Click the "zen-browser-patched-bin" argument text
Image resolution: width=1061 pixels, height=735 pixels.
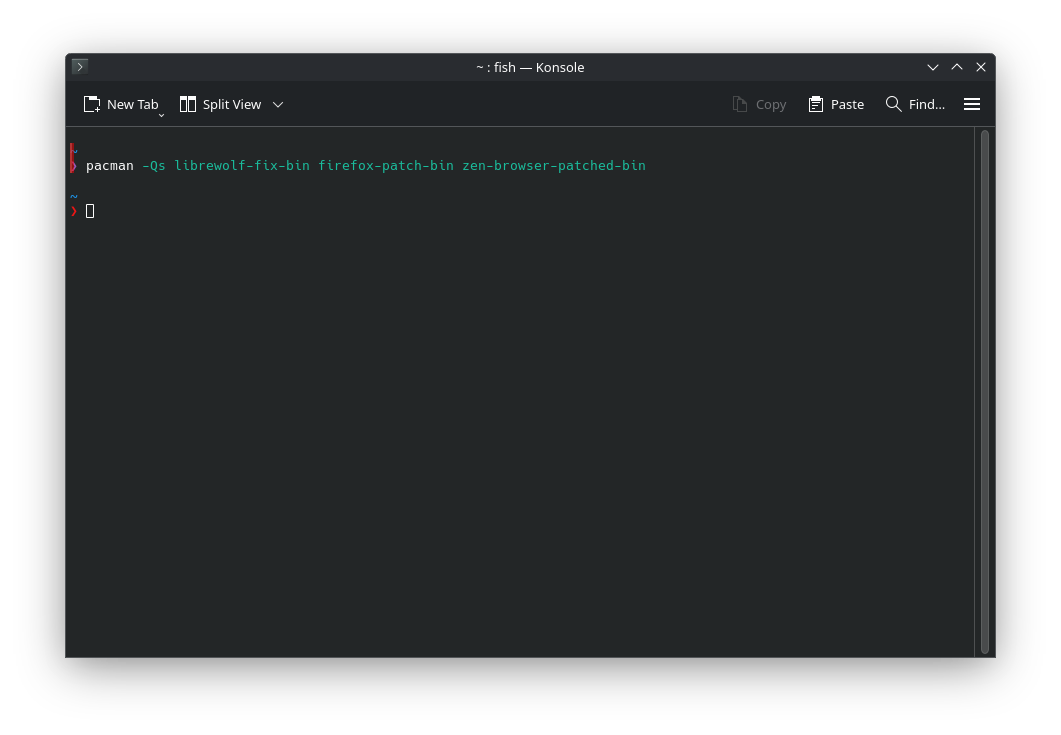pos(554,166)
